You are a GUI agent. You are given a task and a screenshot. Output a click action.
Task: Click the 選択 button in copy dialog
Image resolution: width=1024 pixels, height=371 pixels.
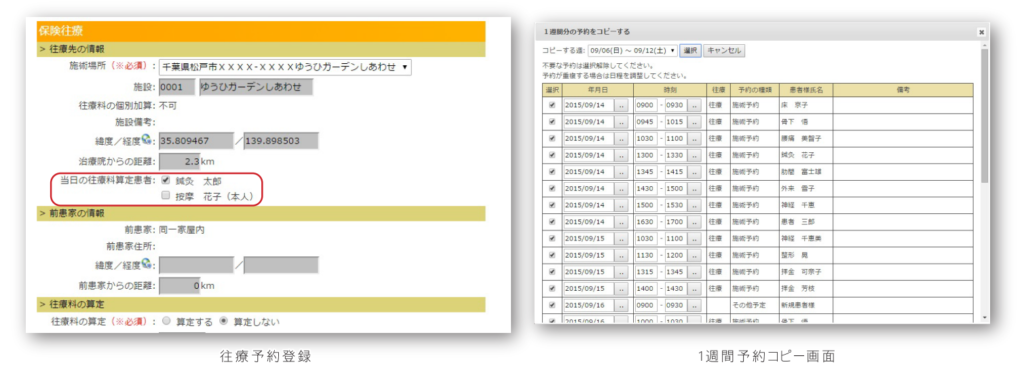point(690,50)
